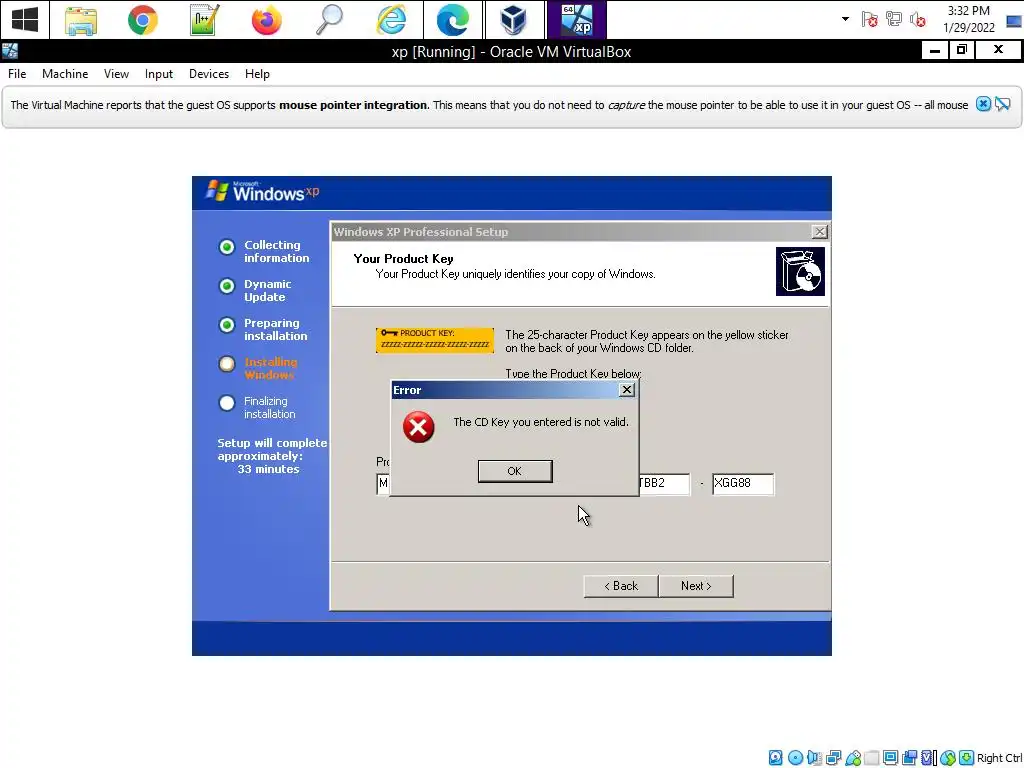Open the View menu
Image resolution: width=1024 pixels, height=768 pixels.
116,74
